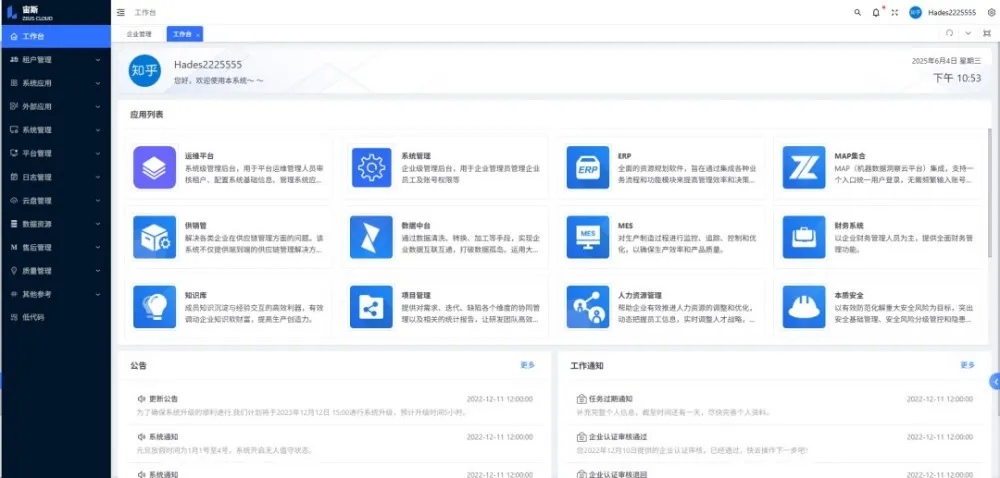This screenshot has height=478, width=1000.
Task: Close the 工作台 tab
Action: pyautogui.click(x=198, y=34)
